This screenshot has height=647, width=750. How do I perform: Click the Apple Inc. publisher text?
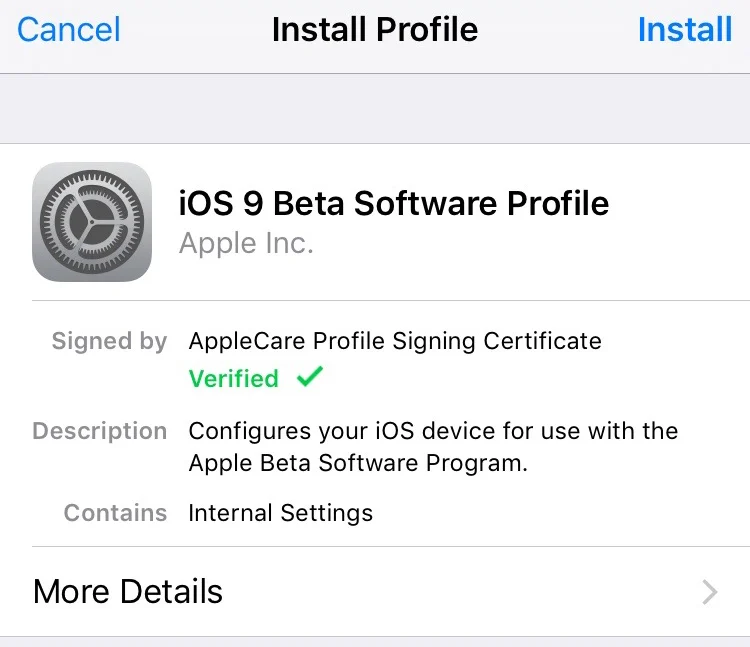[246, 243]
